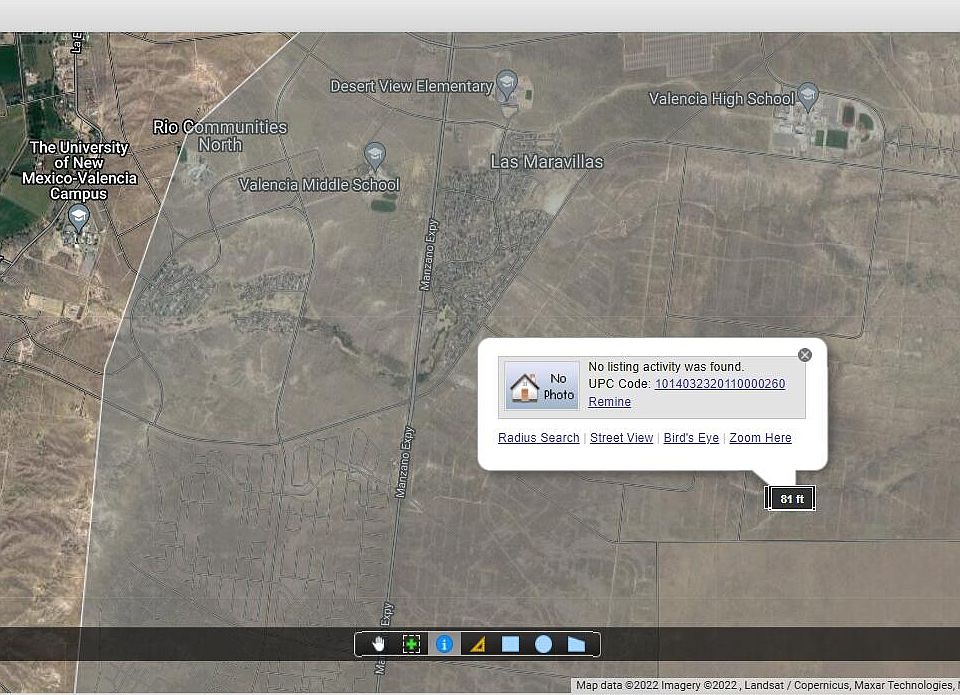Click the 81 ft measurement label
Image resolution: width=960 pixels, height=695 pixels.
click(791, 498)
